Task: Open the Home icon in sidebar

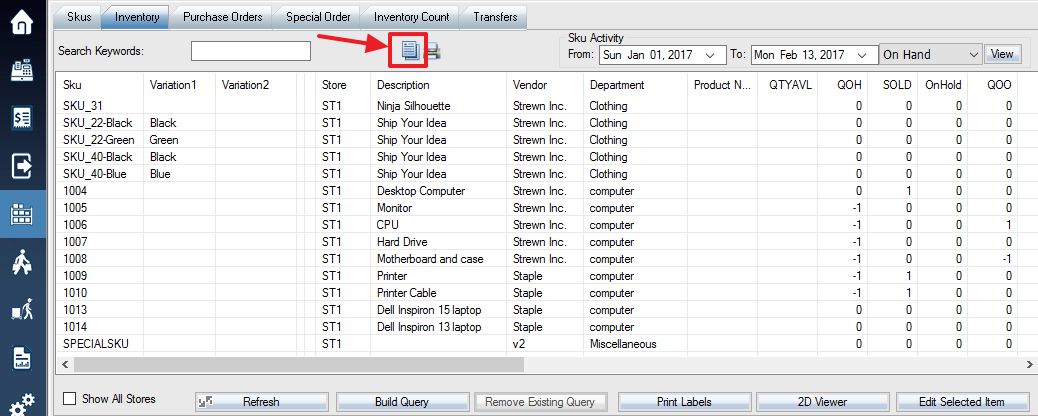Action: coord(23,22)
